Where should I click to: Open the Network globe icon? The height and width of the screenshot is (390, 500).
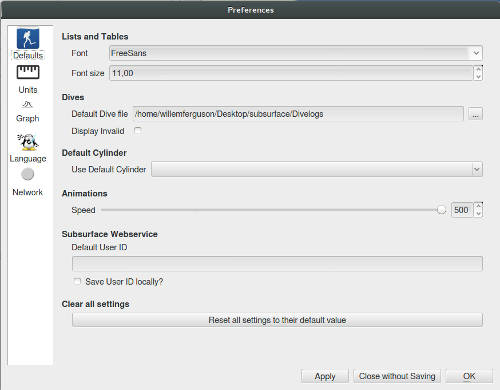[28, 174]
